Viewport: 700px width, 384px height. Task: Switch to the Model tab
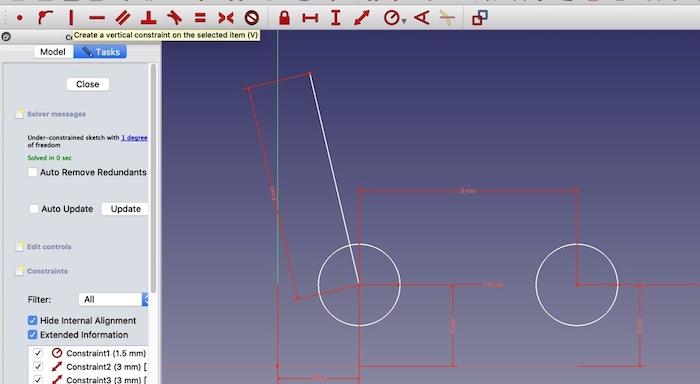[53, 52]
